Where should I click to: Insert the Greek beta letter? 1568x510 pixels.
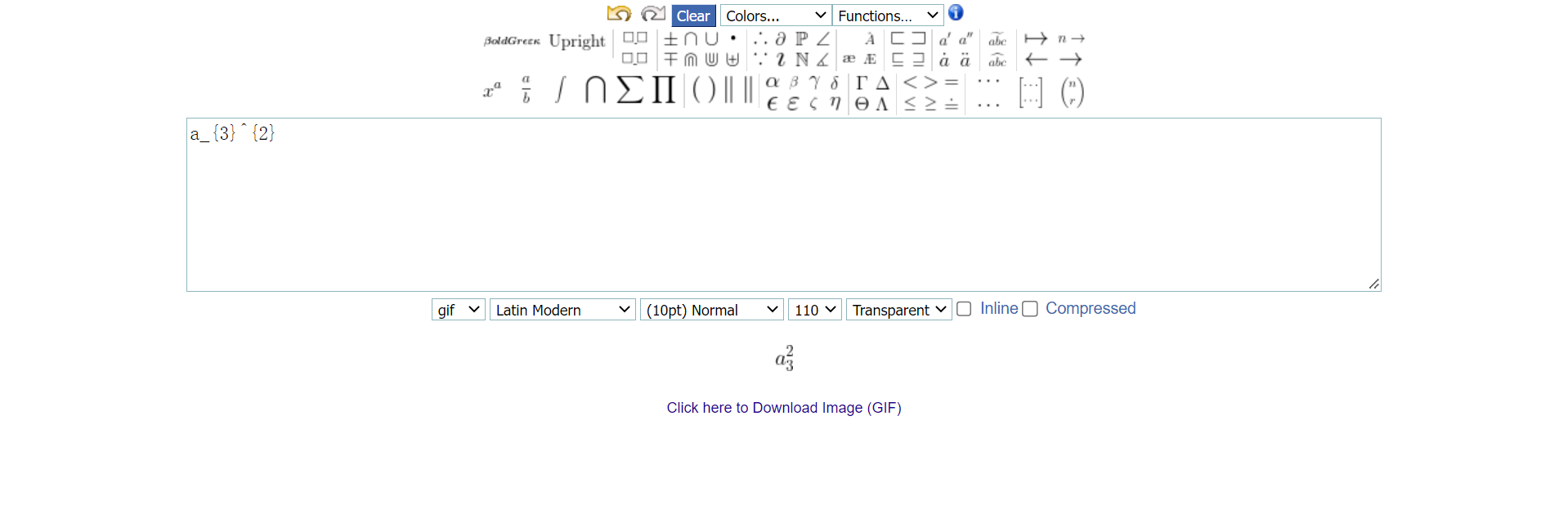793,82
